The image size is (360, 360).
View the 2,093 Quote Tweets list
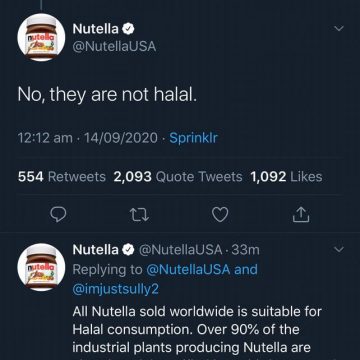(x=178, y=177)
